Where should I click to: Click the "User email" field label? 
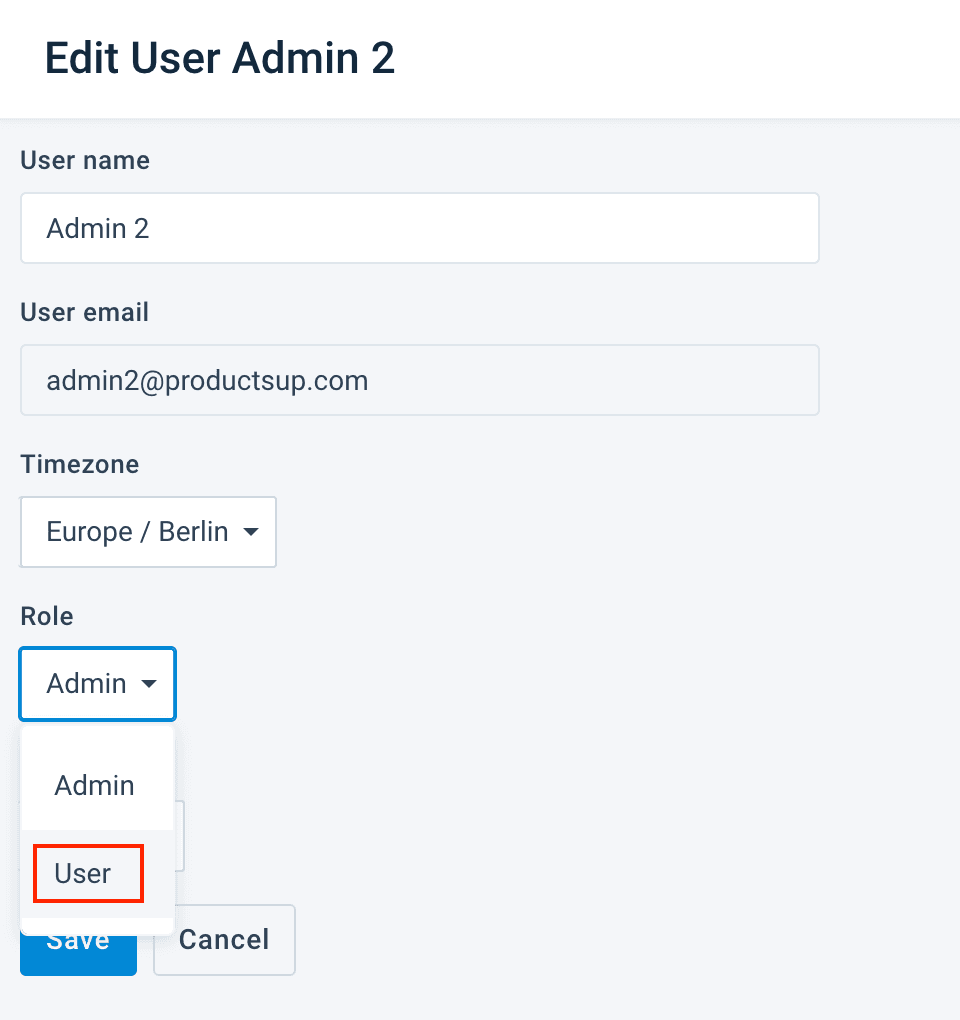click(x=85, y=312)
